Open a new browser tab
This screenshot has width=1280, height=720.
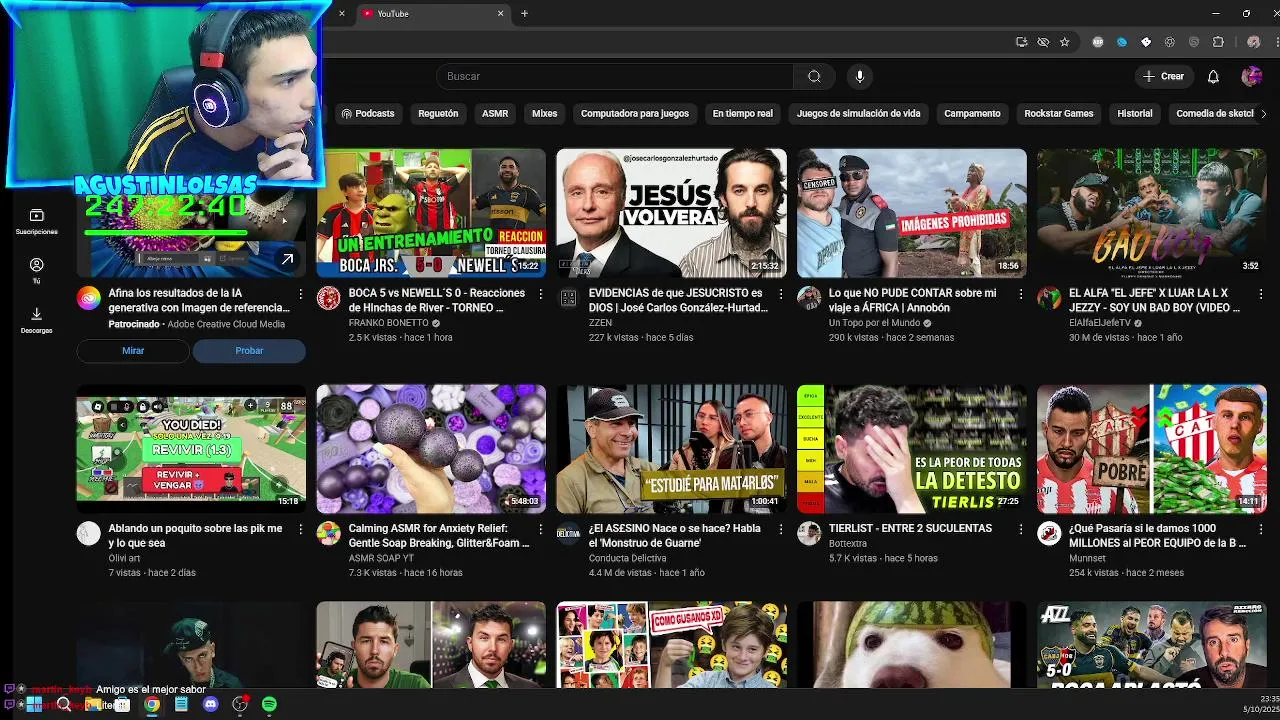[524, 13]
